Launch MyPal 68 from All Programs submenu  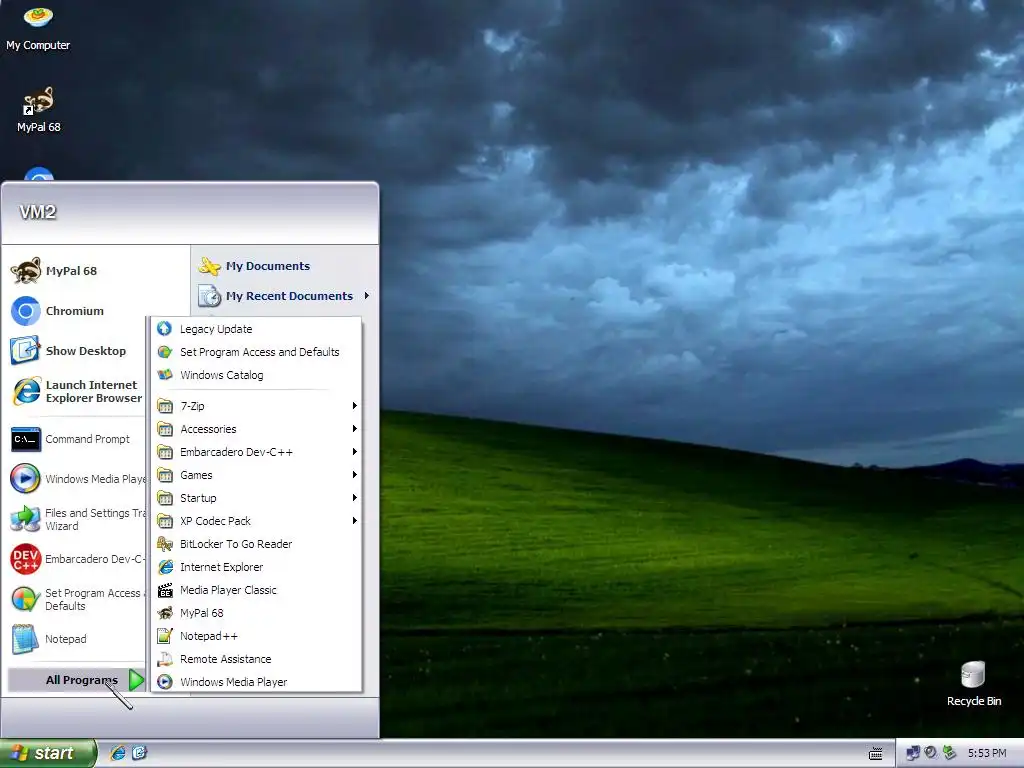(257, 613)
